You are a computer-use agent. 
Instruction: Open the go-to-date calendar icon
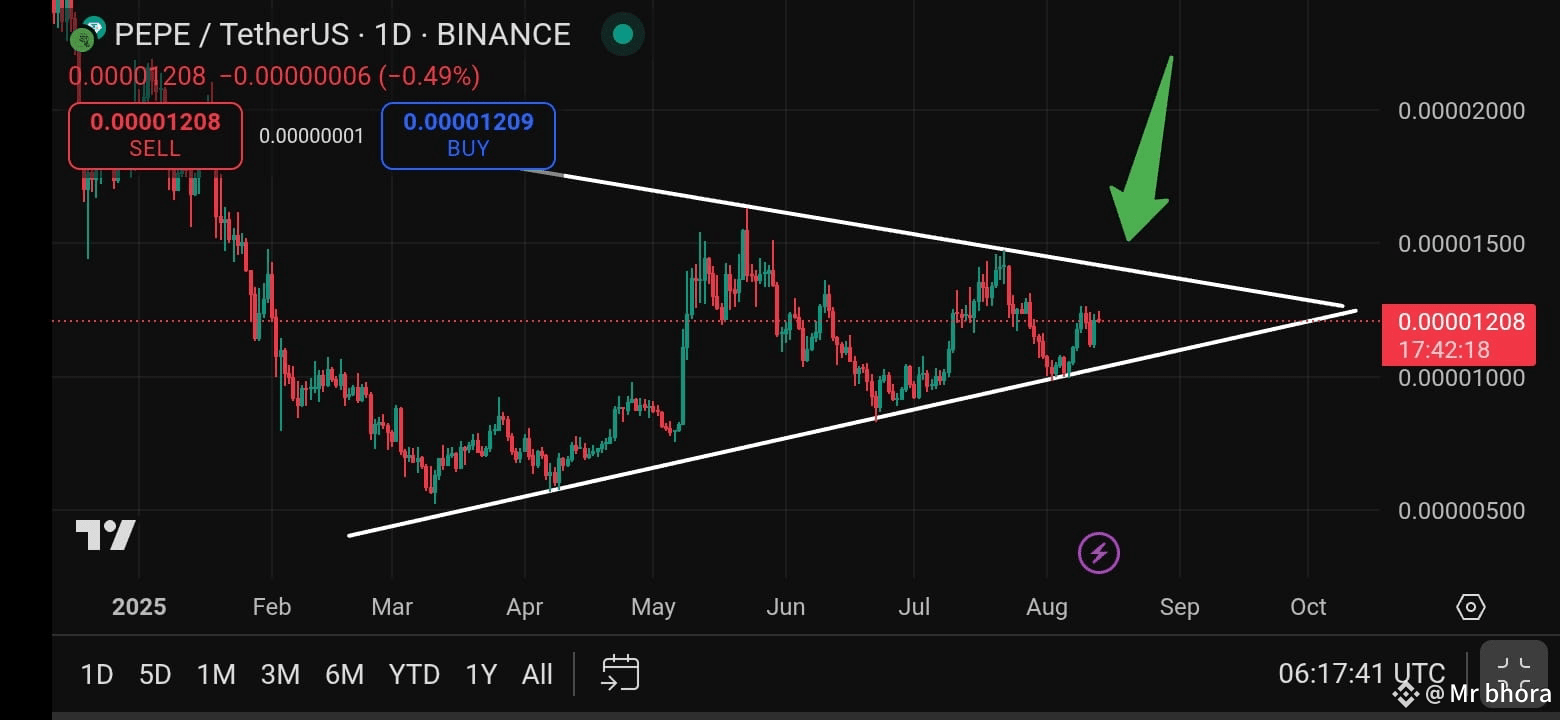click(x=620, y=673)
